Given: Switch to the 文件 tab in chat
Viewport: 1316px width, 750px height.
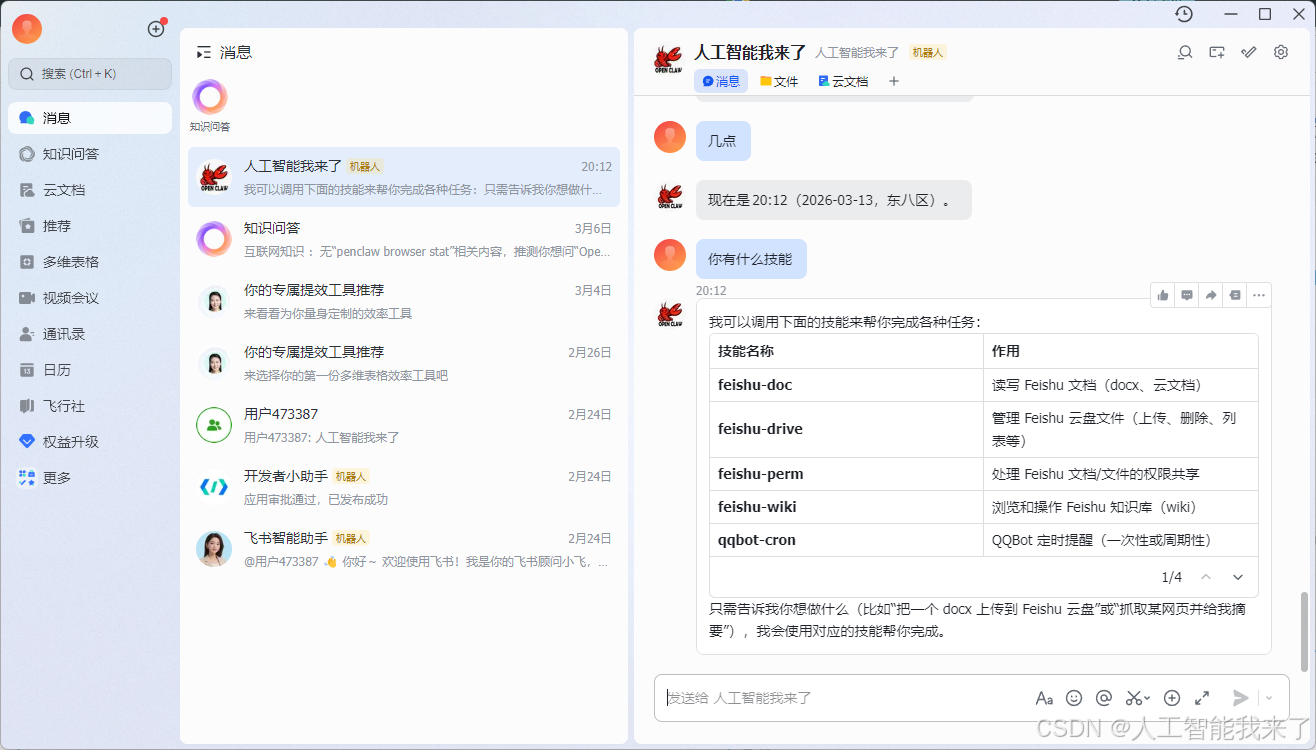Looking at the screenshot, I should pyautogui.click(x=779, y=81).
